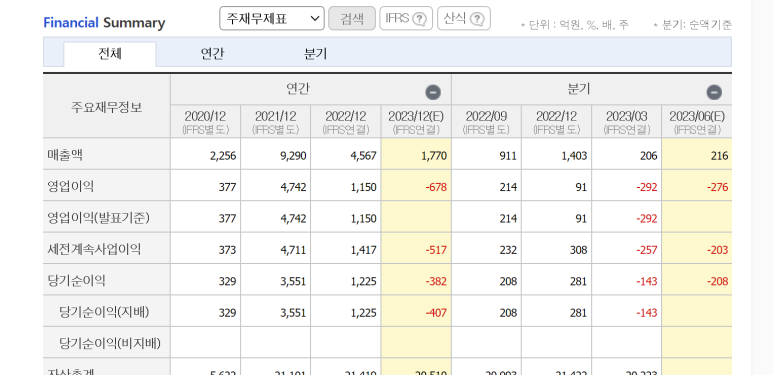Click the negative value -276
Image resolution: width=773 pixels, height=375 pixels.
[717, 187]
